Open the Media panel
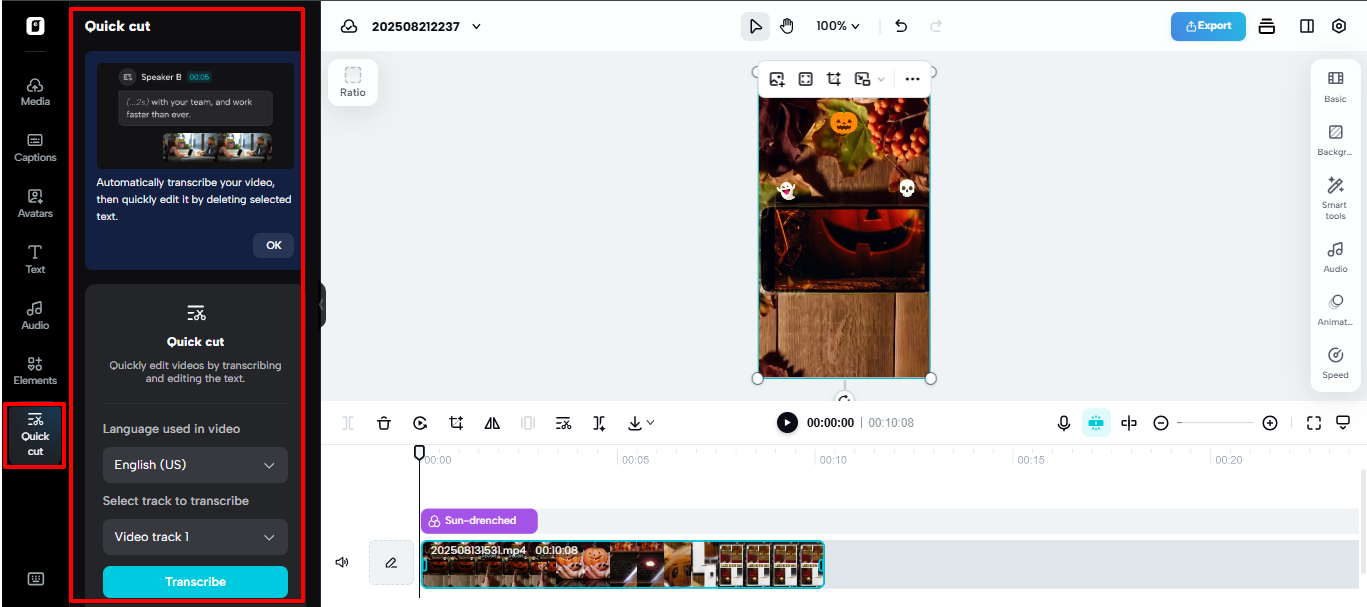This screenshot has width=1367, height=607. [x=35, y=91]
